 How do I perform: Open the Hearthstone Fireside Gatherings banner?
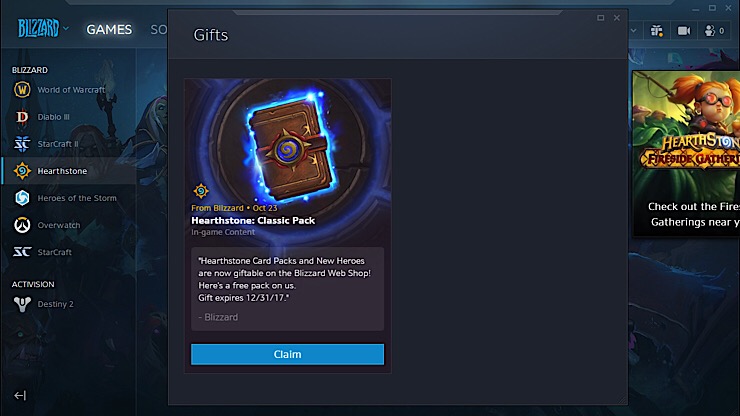[686, 153]
